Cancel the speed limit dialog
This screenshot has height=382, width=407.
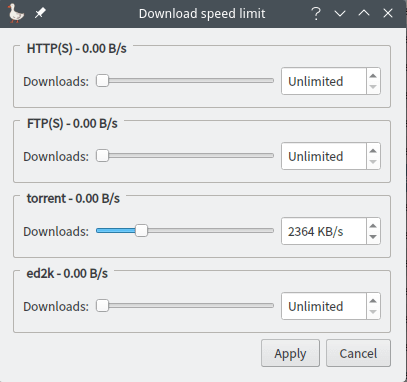coord(358,353)
